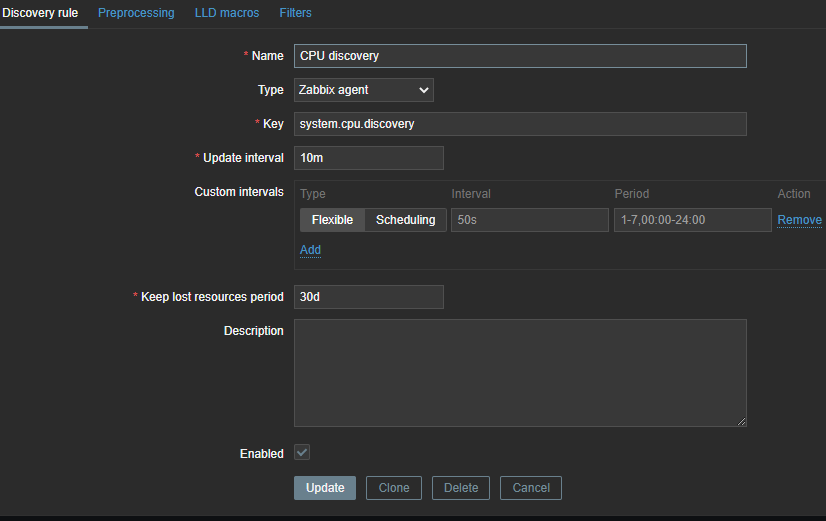Click the Keep lost resources period field
This screenshot has width=826, height=521.
pos(368,297)
